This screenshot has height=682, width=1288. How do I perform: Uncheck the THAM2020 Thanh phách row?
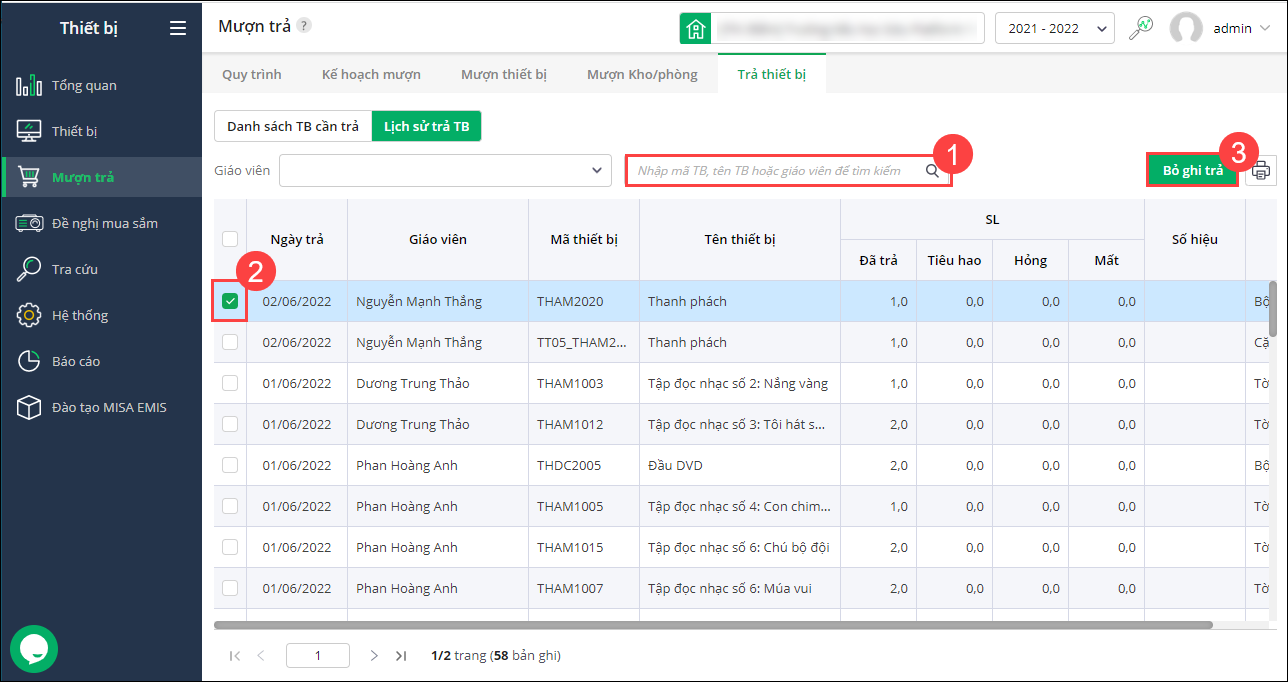click(x=230, y=301)
